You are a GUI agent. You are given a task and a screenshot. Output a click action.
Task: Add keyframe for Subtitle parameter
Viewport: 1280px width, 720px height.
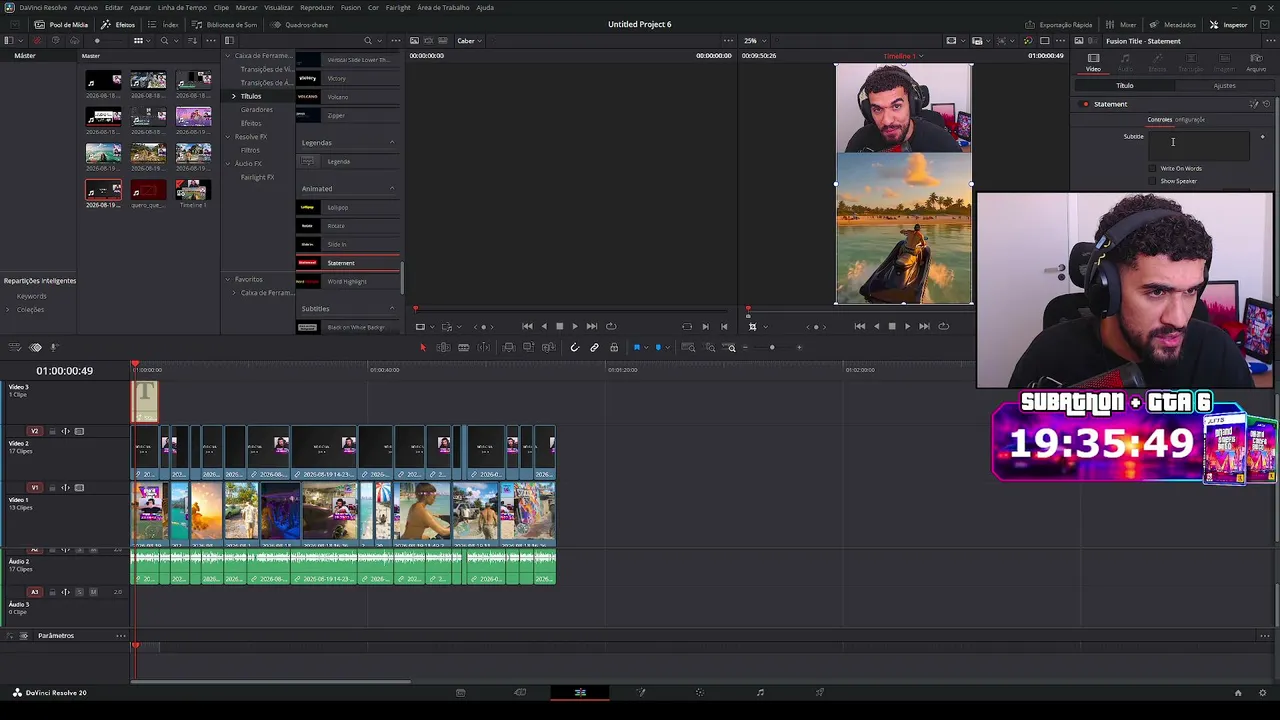tap(1262, 137)
